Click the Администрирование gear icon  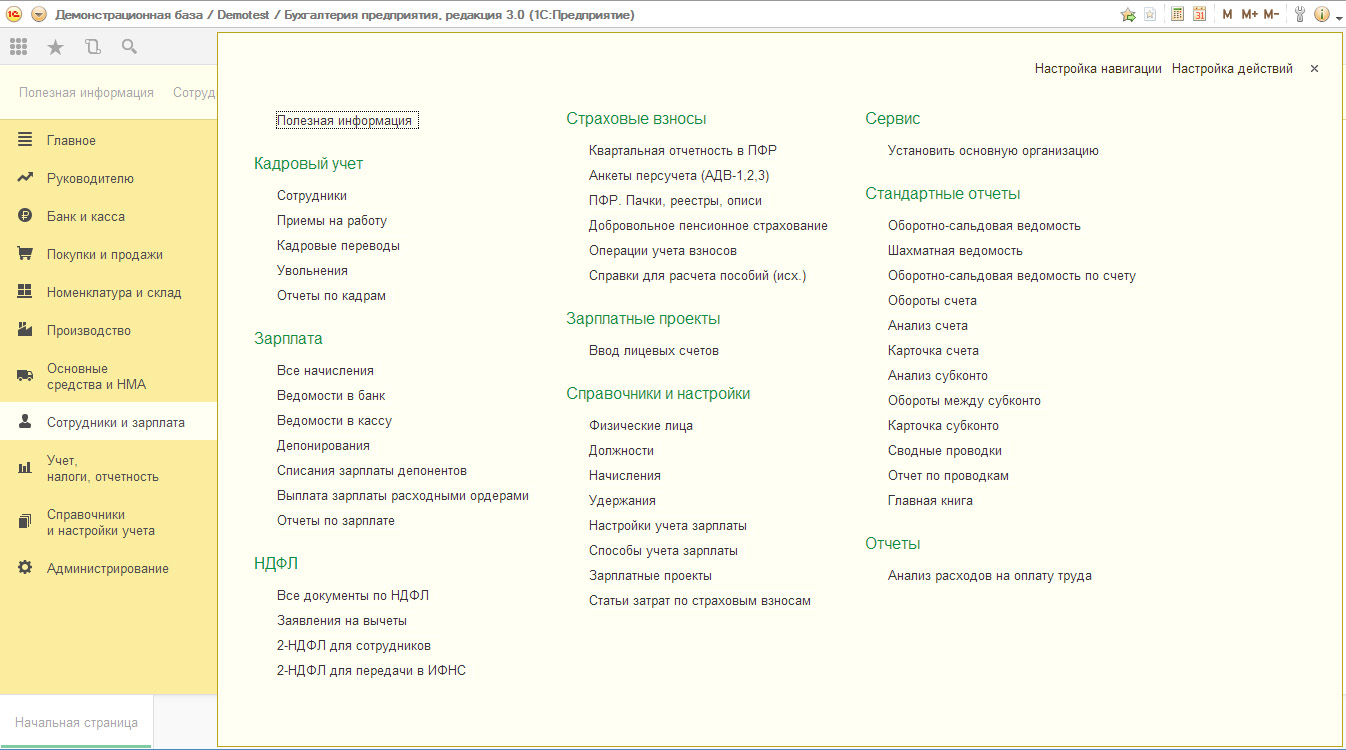tap(25, 568)
